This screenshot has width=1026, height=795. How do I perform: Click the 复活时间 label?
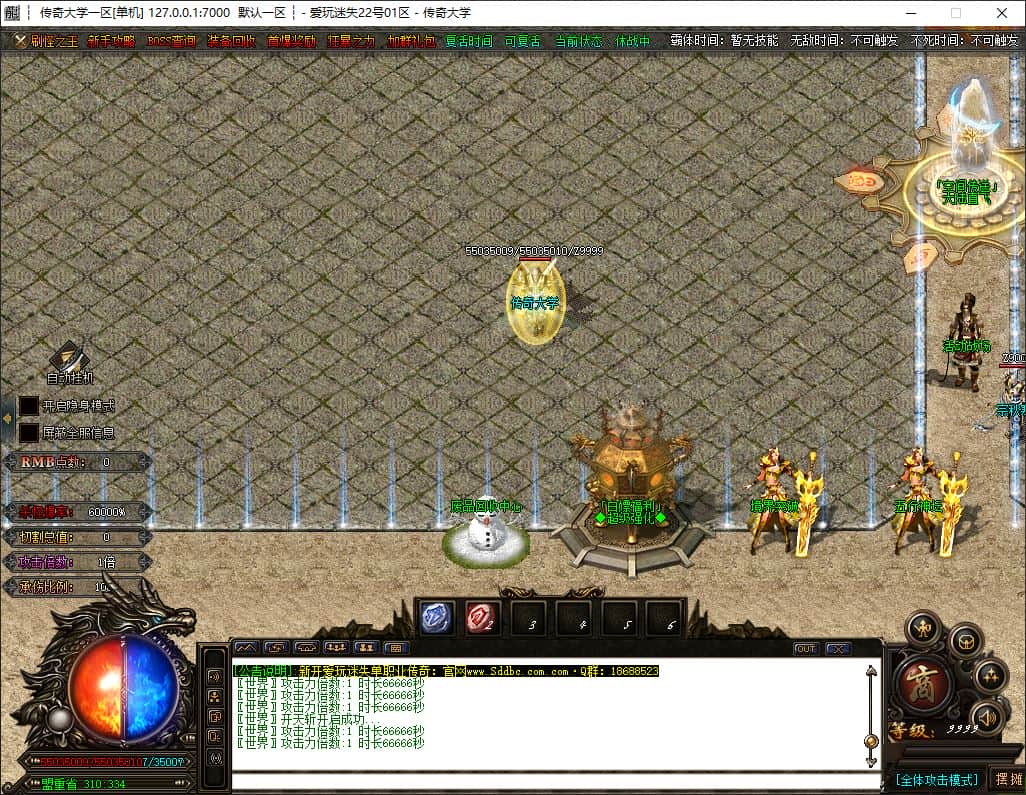(x=469, y=41)
